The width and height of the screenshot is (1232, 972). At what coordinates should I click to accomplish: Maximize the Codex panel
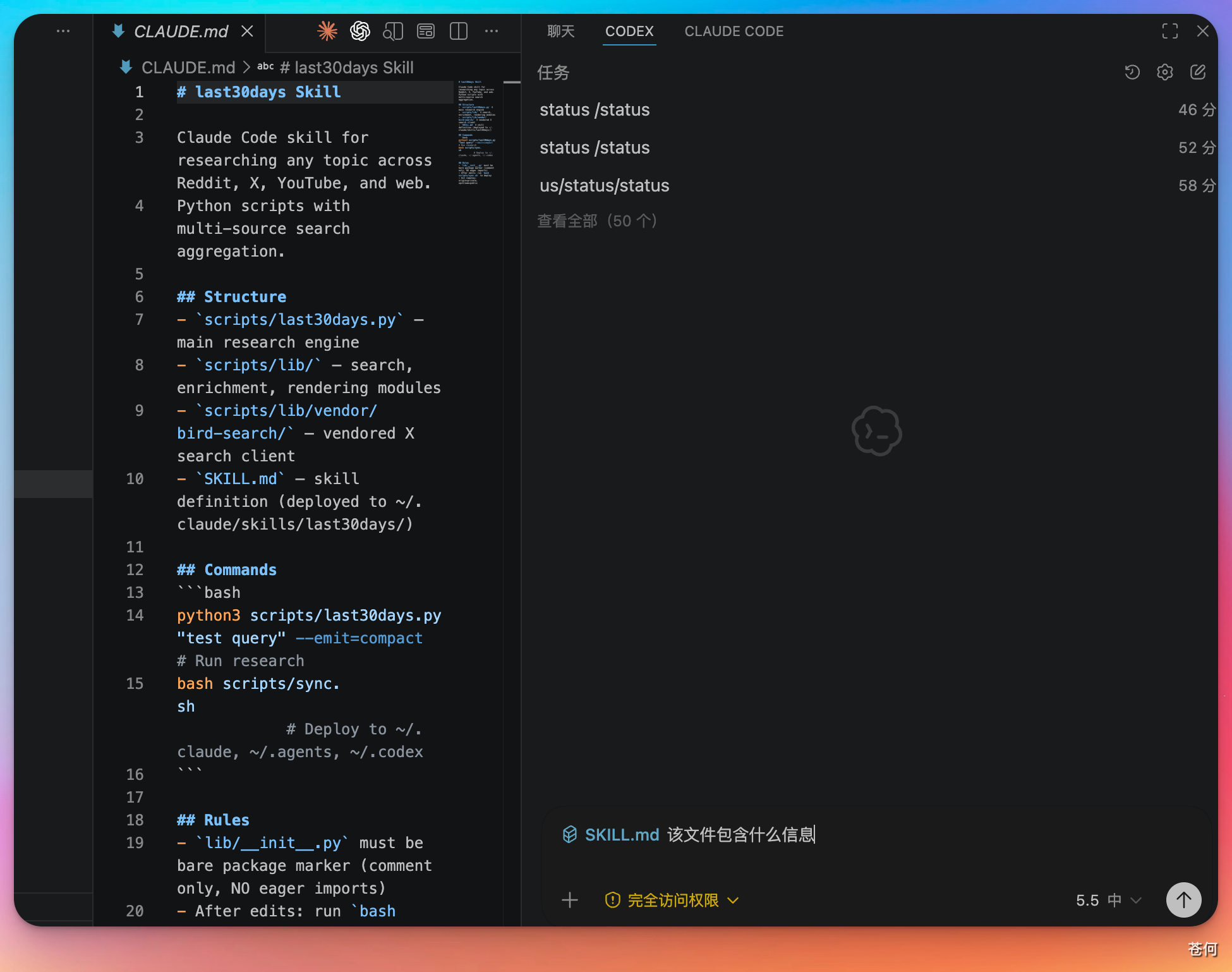1170,31
